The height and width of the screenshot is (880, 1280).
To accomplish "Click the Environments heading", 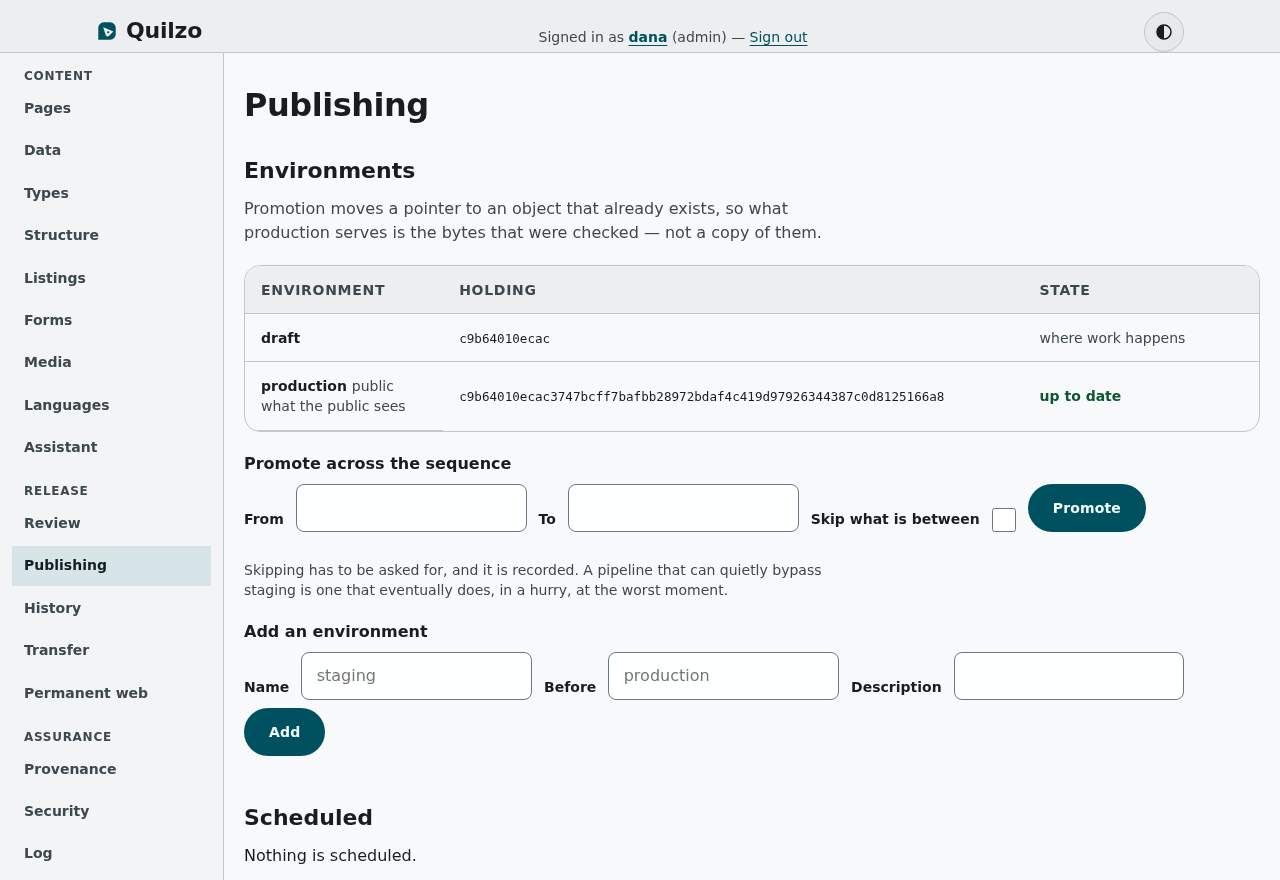I will click(x=329, y=170).
